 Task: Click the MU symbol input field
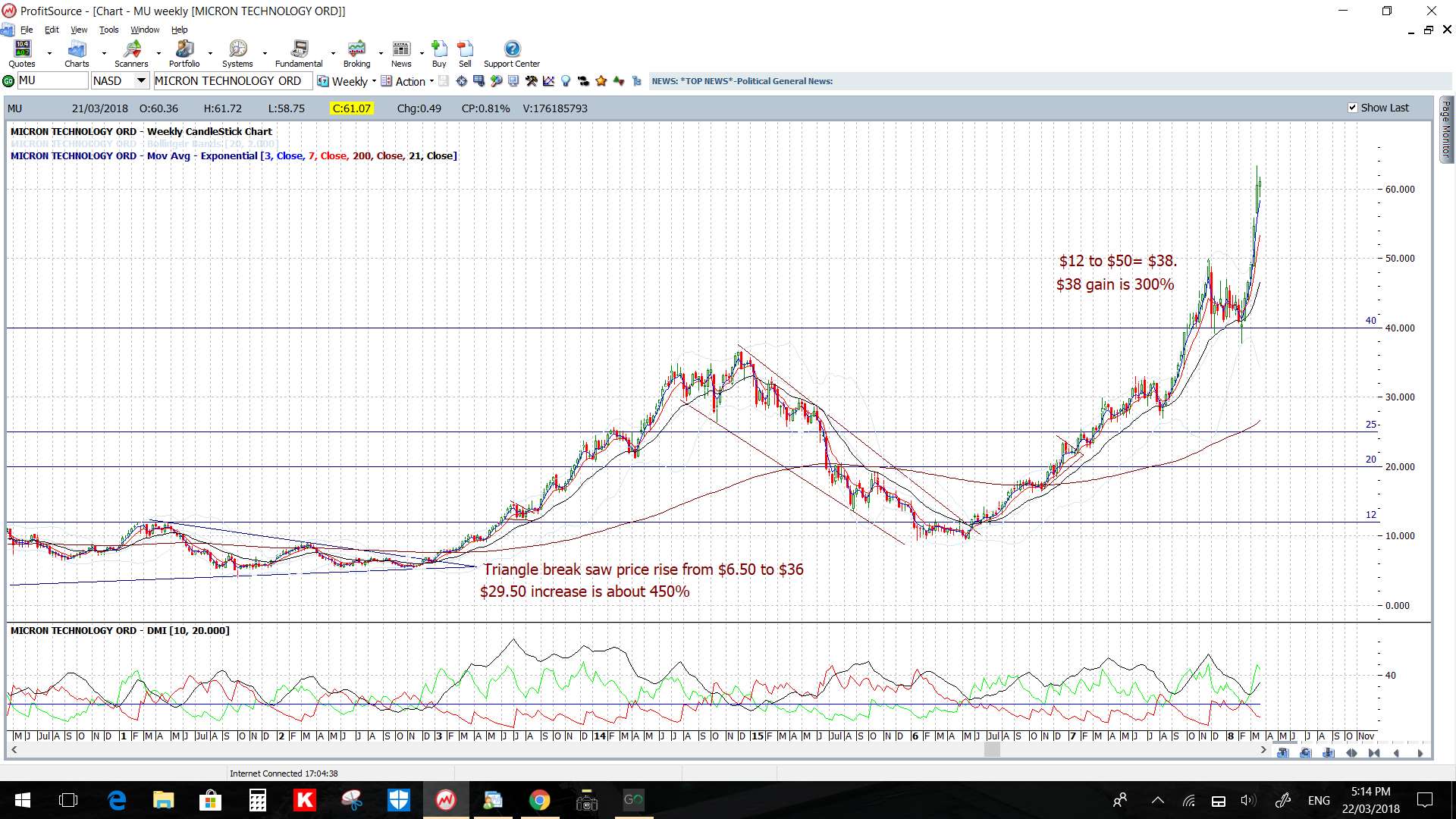52,80
